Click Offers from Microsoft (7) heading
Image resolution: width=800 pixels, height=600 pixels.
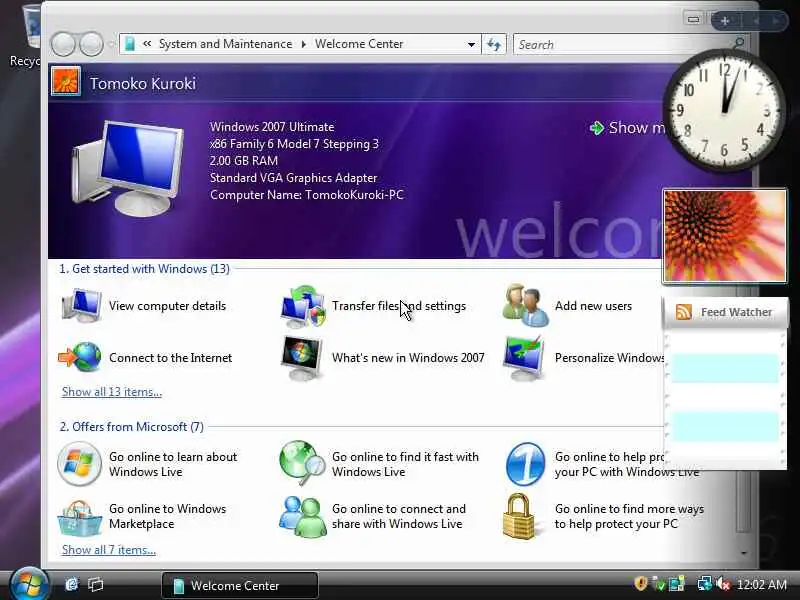pos(131,427)
